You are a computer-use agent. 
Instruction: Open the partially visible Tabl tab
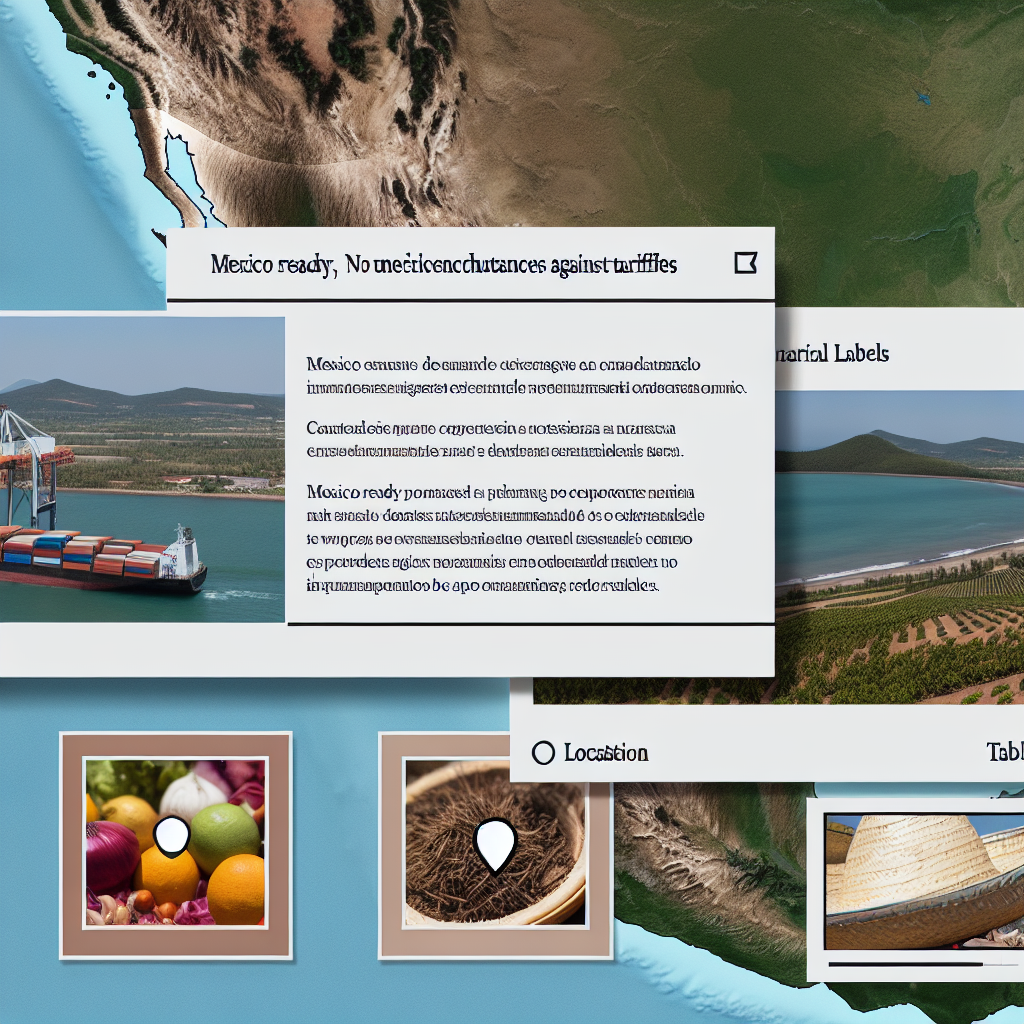pyautogui.click(x=1003, y=753)
